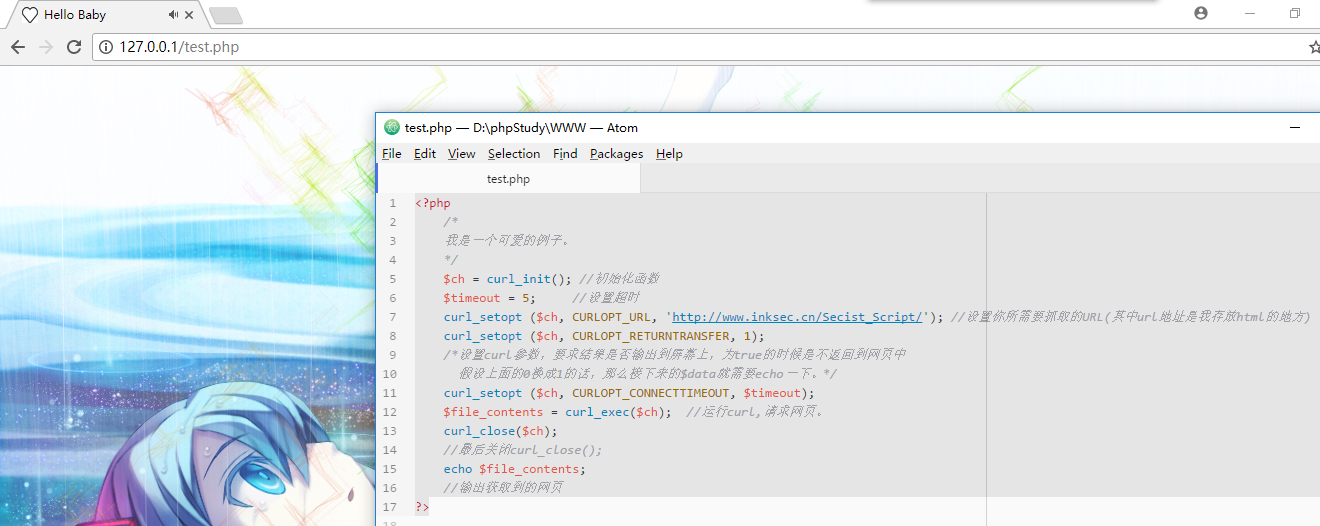This screenshot has height=526, width=1320.
Task: Minimize the Atom editor window
Action: 1295,127
